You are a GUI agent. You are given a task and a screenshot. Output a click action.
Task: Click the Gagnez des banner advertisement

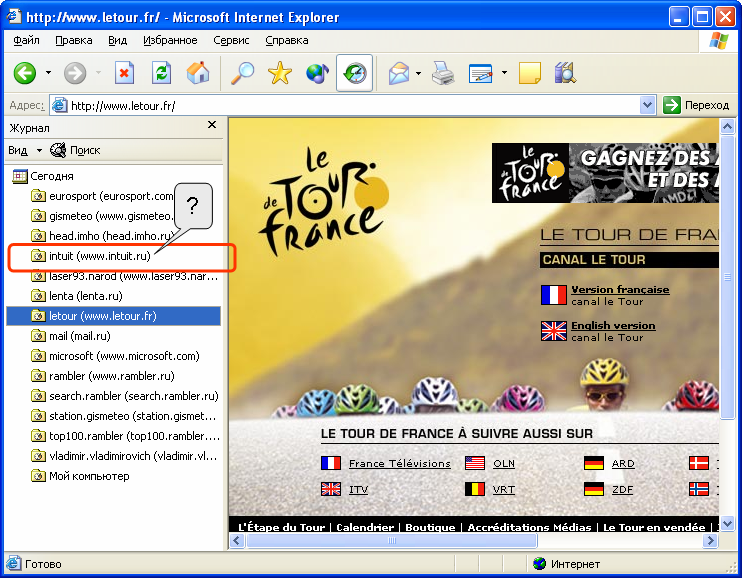(605, 173)
